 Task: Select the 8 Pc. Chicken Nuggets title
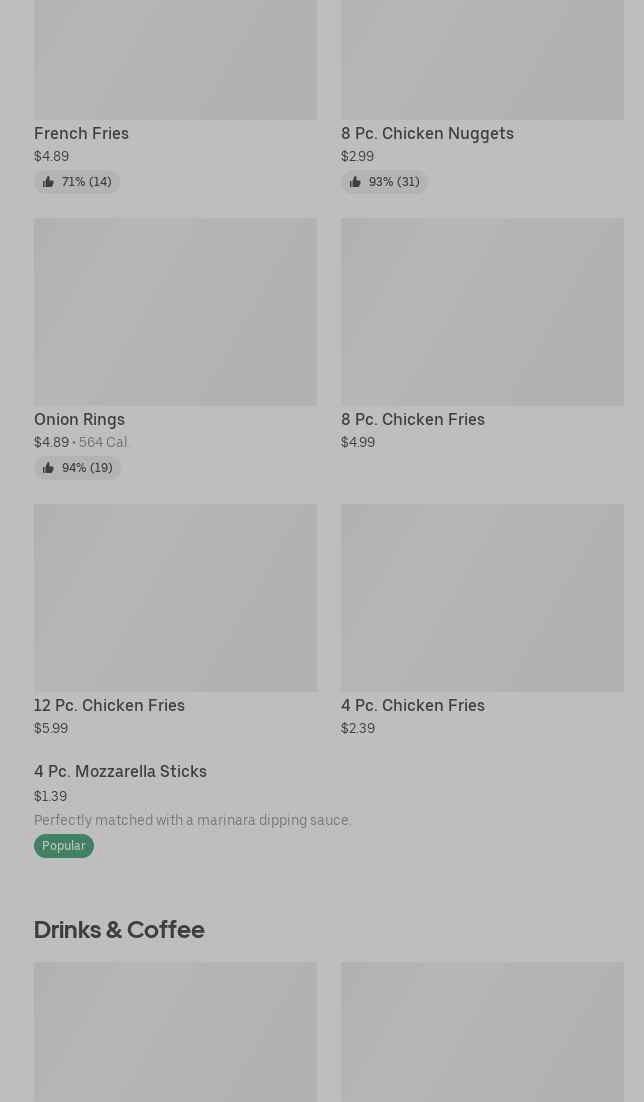click(427, 133)
